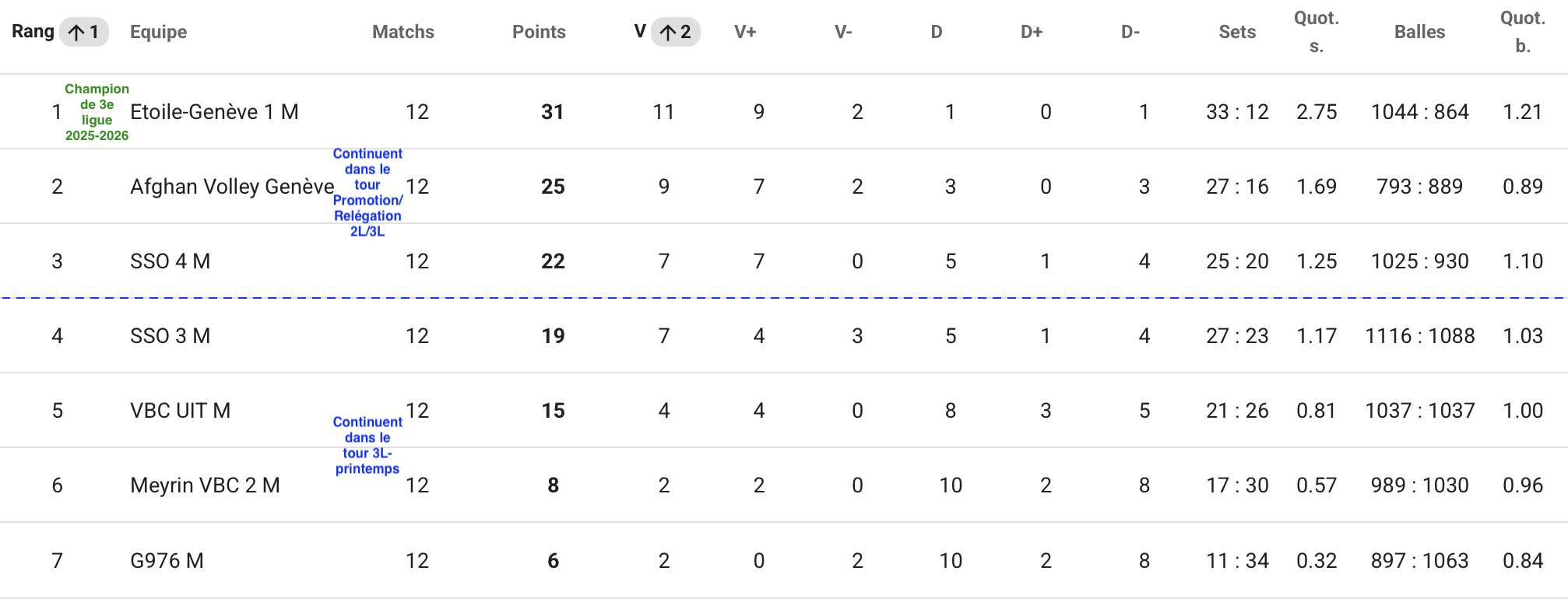
Task: Click the Rang sort arrow badge
Action: point(84,32)
